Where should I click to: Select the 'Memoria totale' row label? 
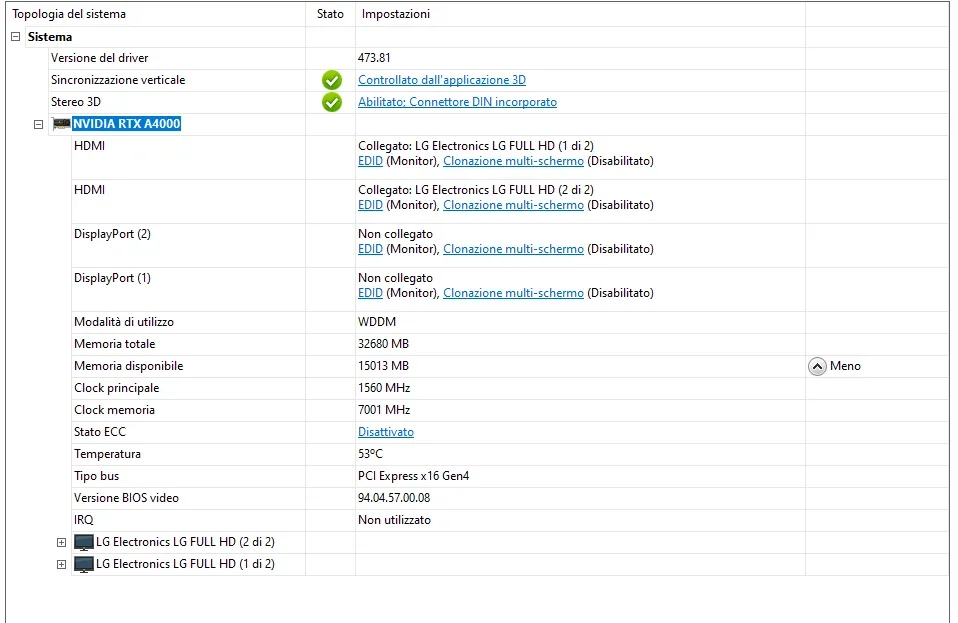[x=115, y=344]
